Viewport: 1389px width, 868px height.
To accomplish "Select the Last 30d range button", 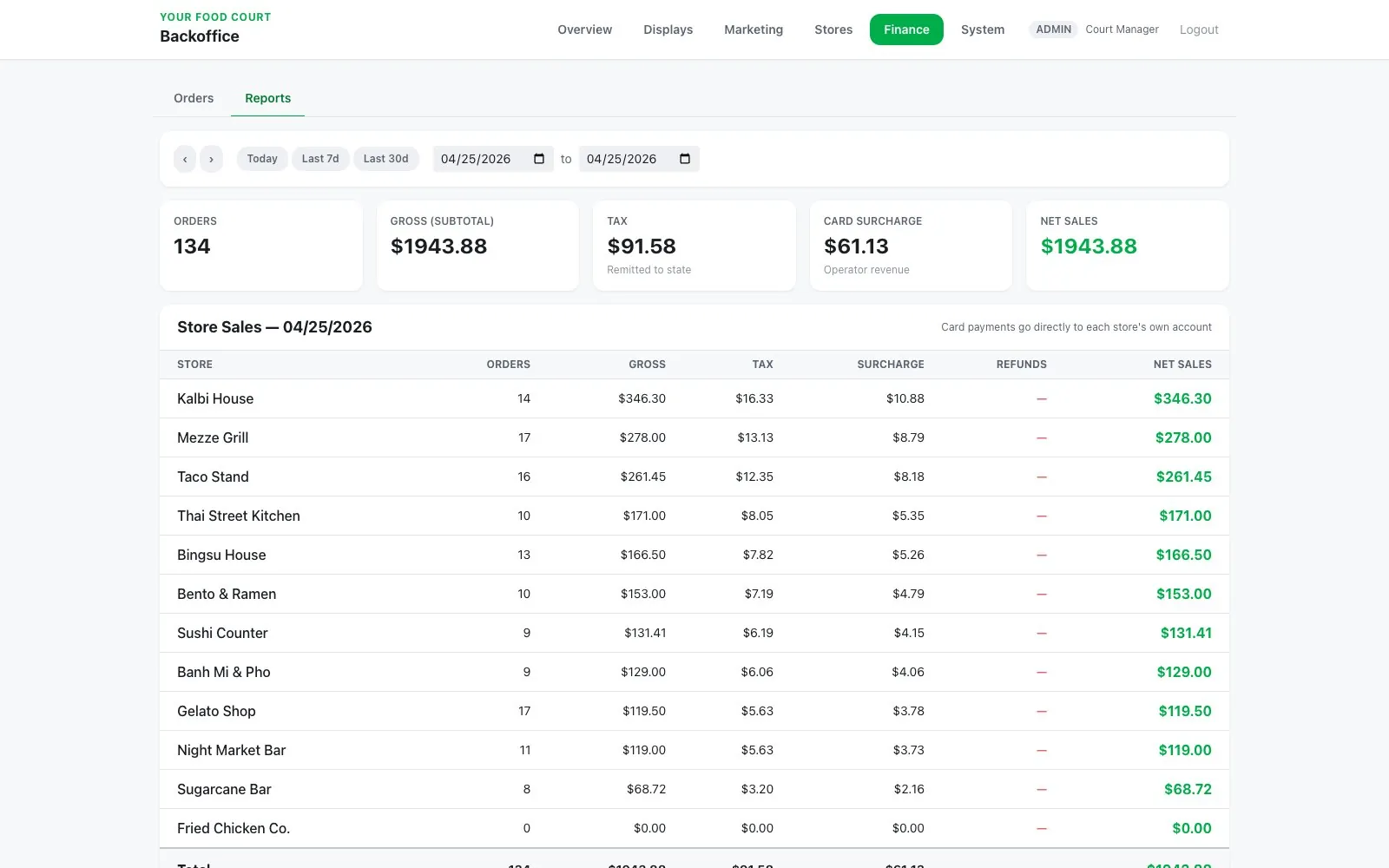I will pos(385,159).
